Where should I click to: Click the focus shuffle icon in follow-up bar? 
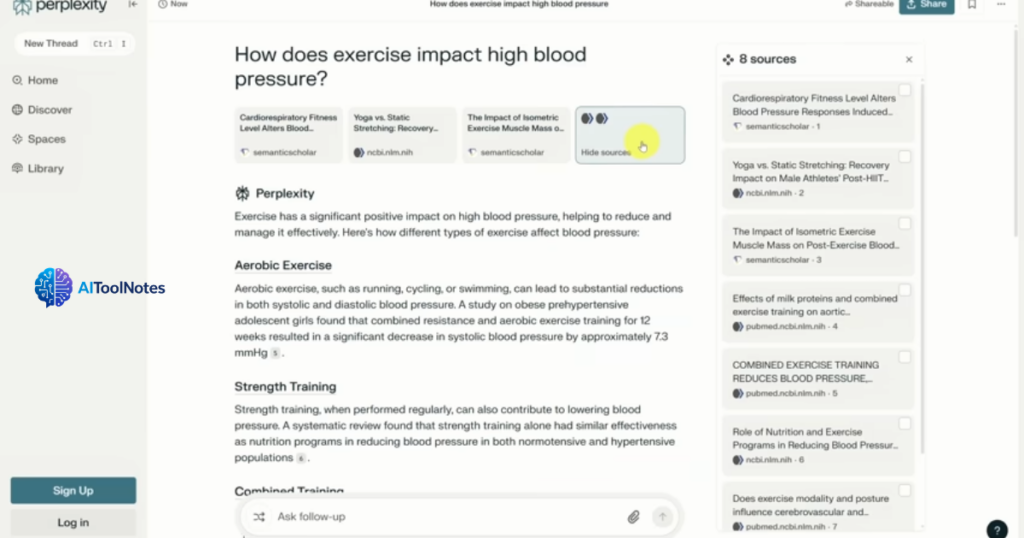(259, 517)
